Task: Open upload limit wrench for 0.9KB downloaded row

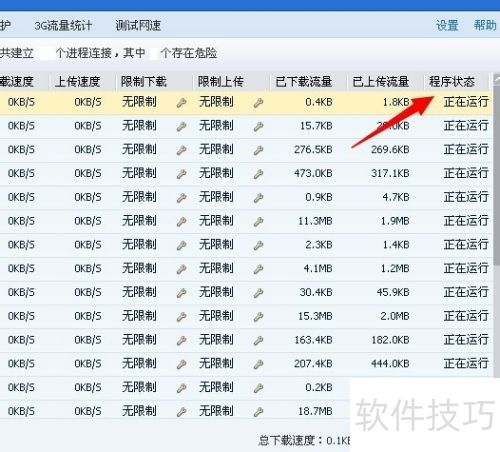Action: (258, 198)
